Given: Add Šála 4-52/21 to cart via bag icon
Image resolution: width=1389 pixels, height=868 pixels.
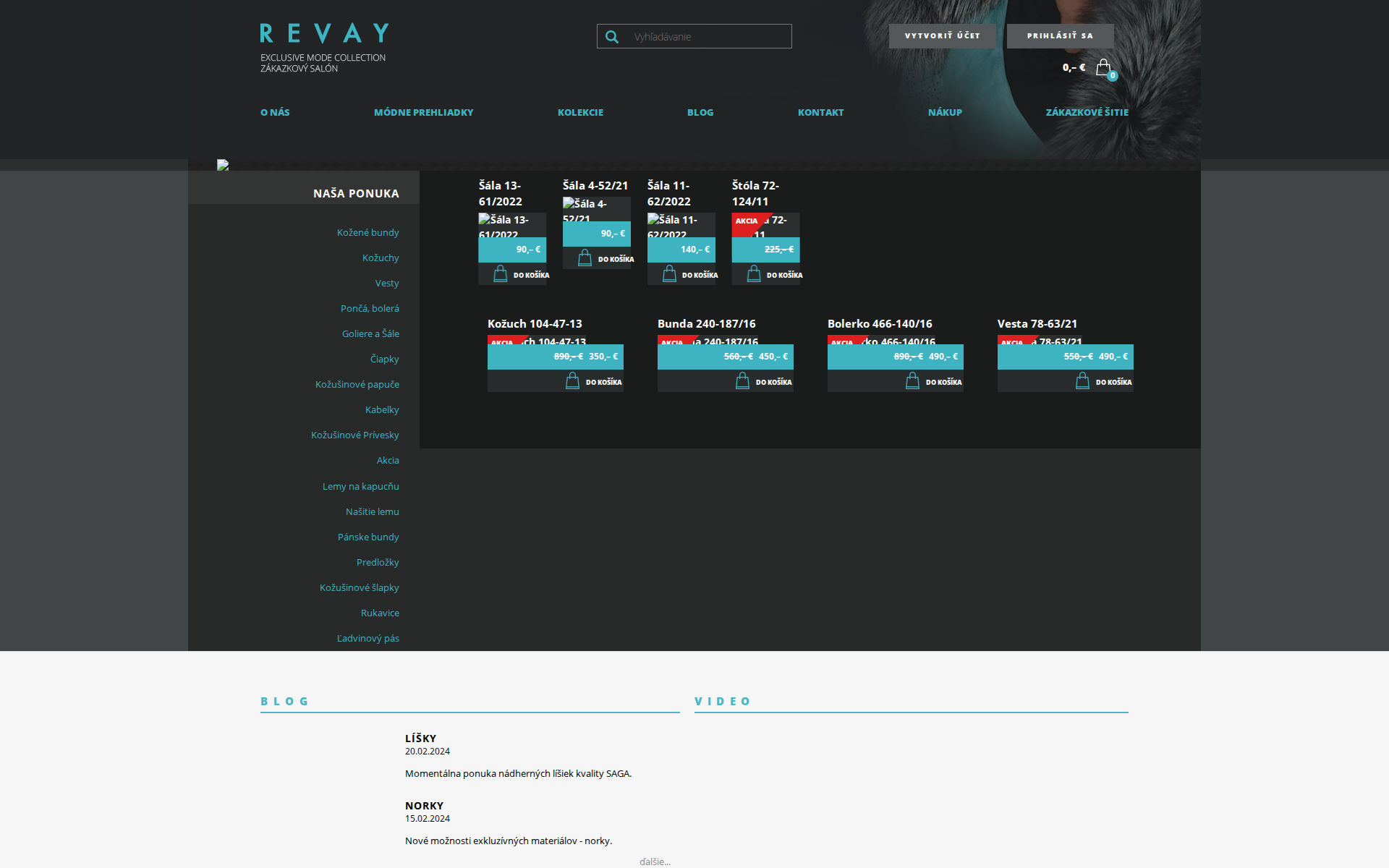Looking at the screenshot, I should coord(585,258).
